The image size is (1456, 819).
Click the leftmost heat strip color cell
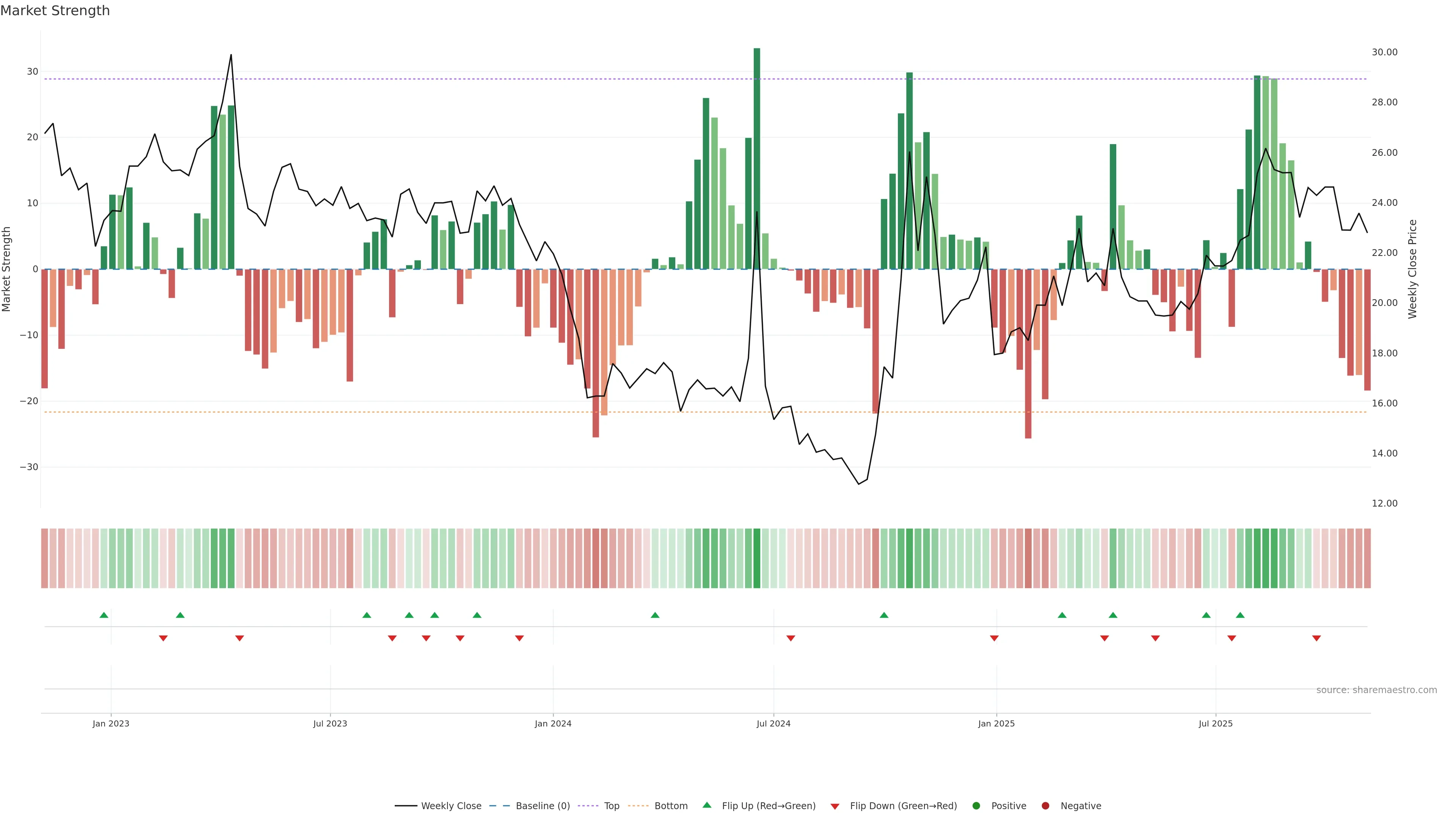[44, 558]
